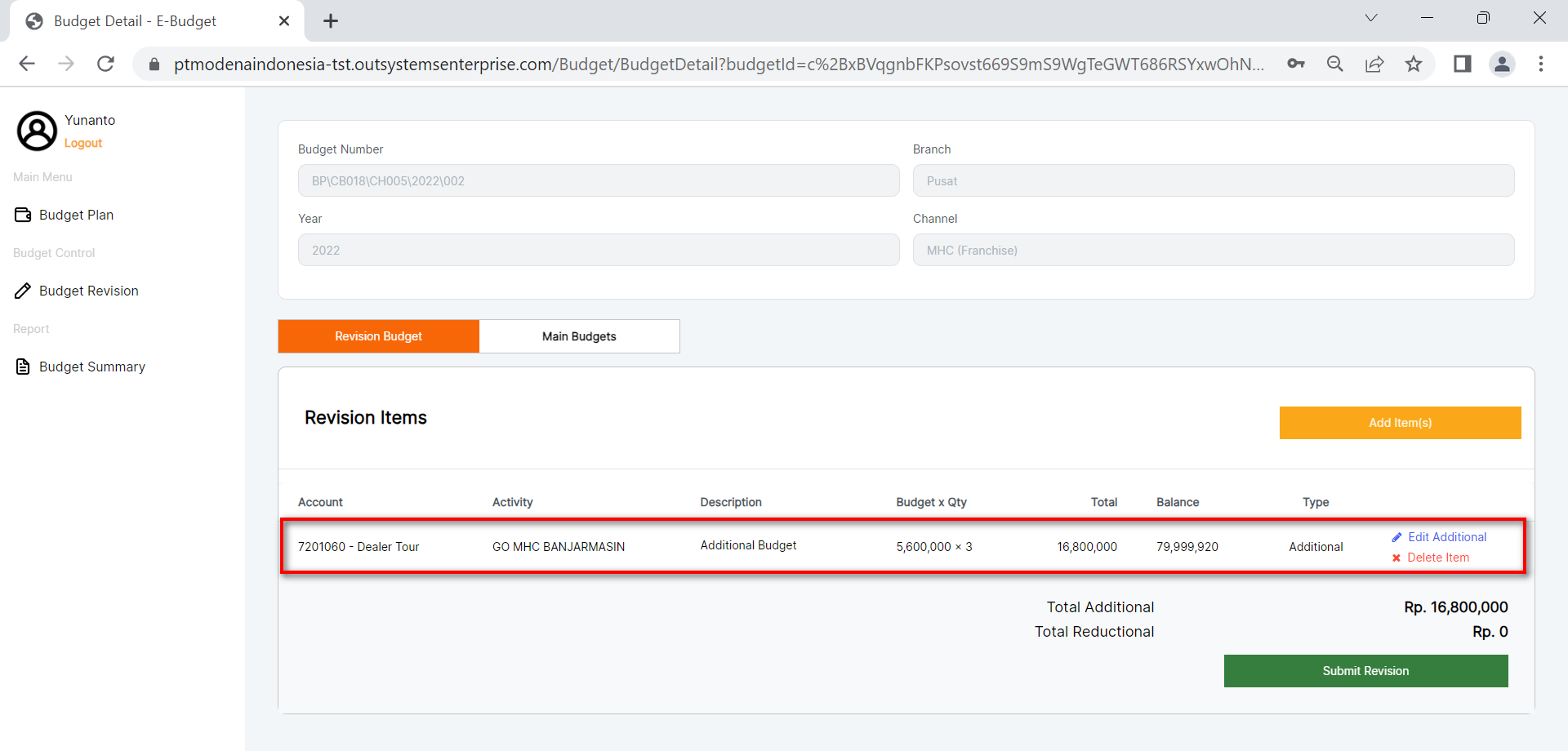
Task: Toggle the browser side panel
Action: (1463, 64)
